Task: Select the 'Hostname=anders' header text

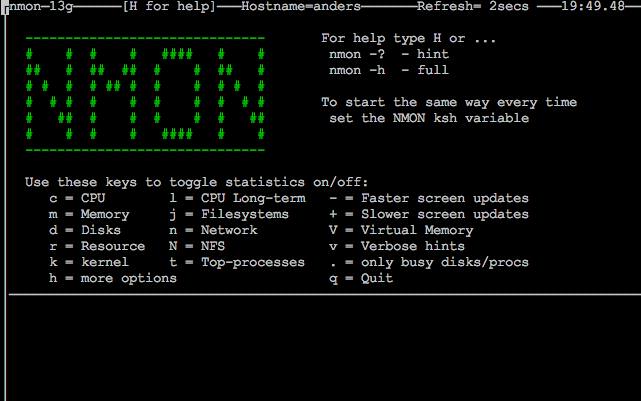Action: coord(301,6)
